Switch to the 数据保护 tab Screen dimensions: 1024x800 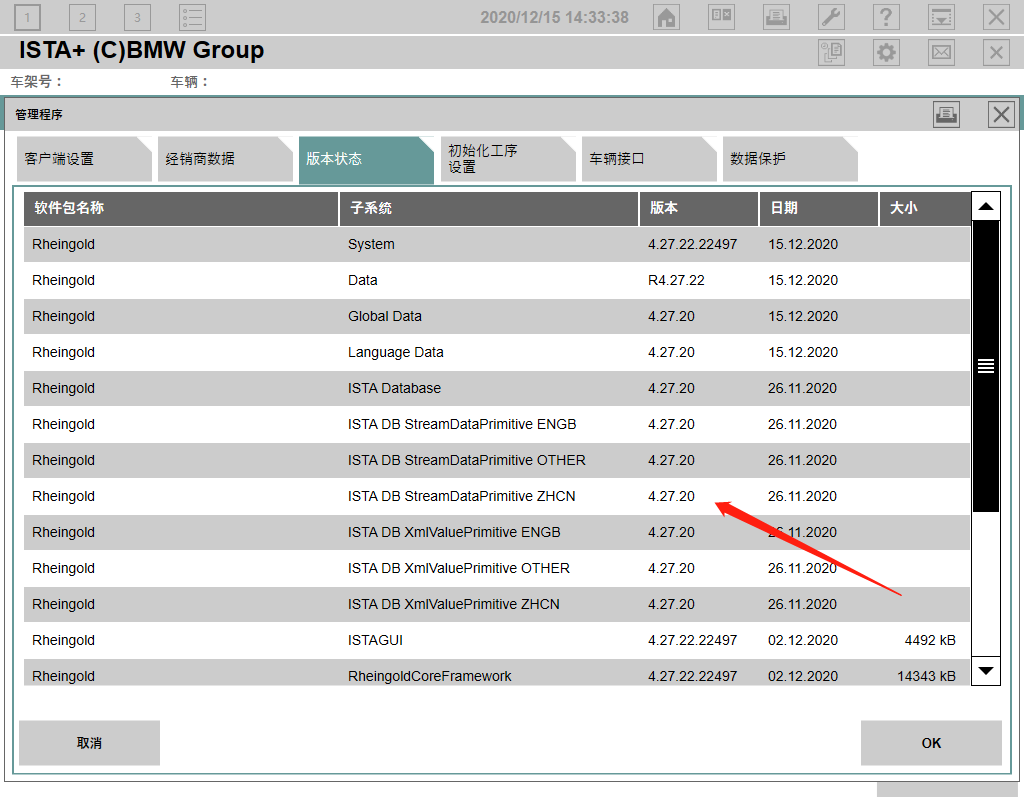[x=790, y=159]
